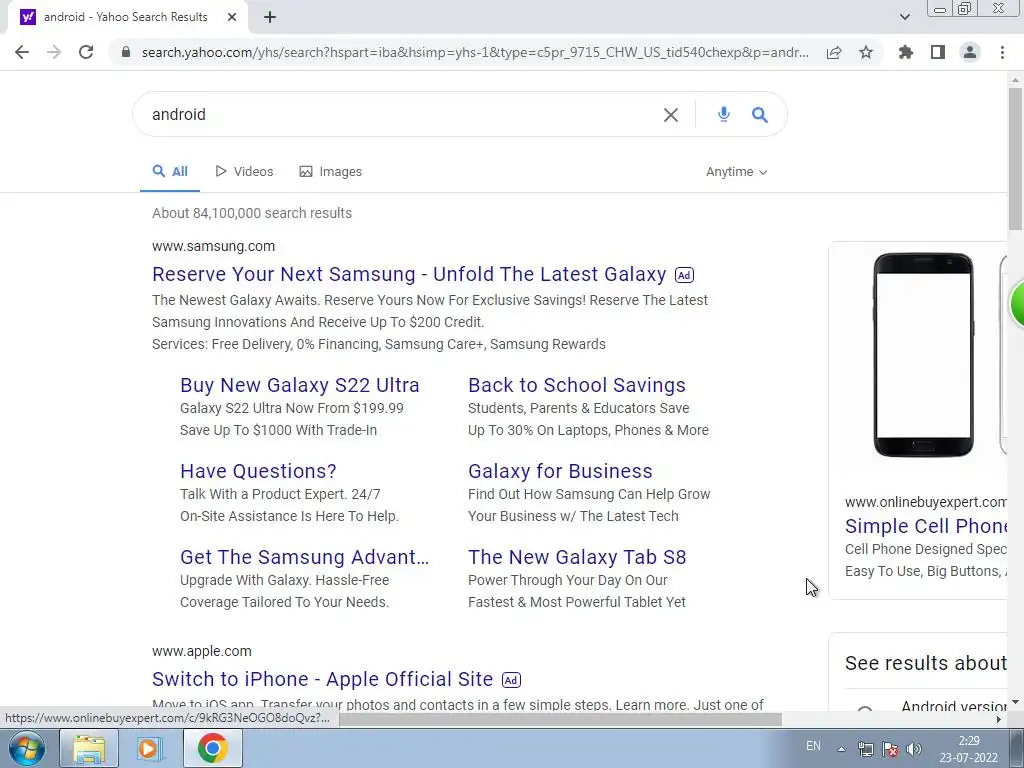
Task: Open Get The Samsung Advant… link
Action: tap(304, 557)
